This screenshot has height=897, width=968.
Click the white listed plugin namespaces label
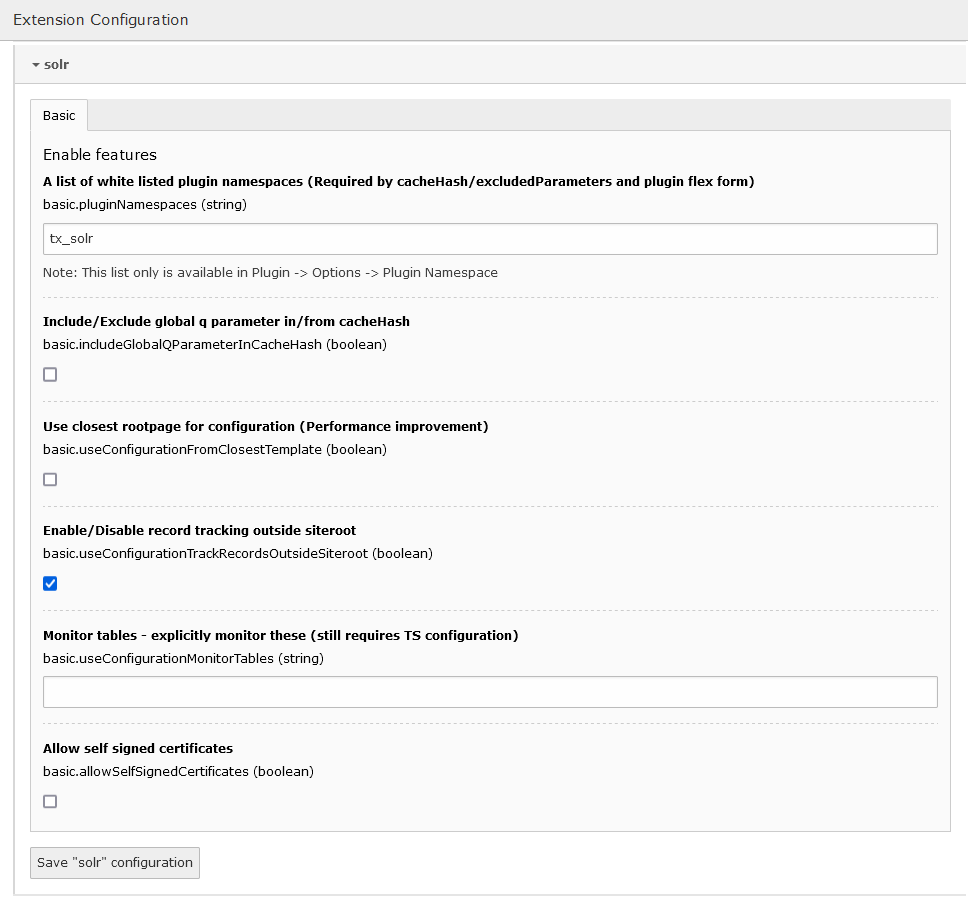(398, 182)
